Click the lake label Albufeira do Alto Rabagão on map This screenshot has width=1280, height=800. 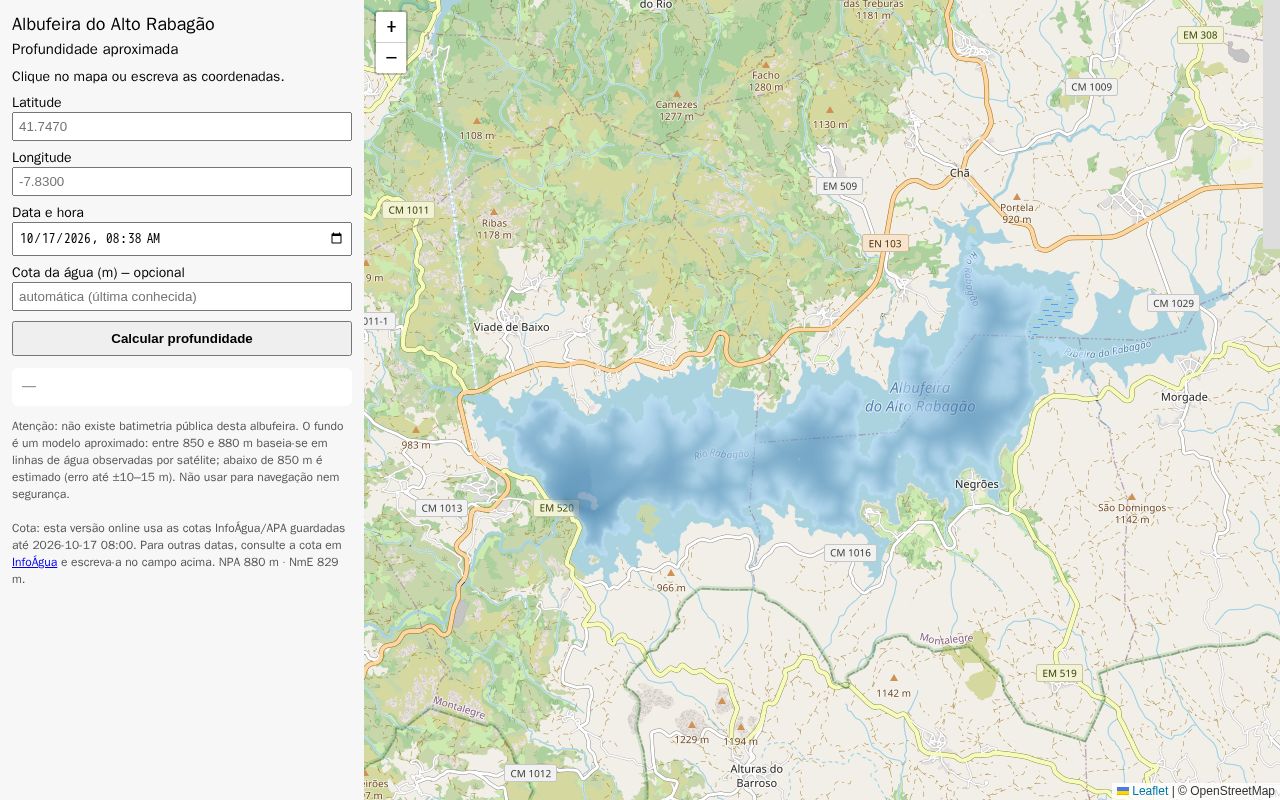pyautogui.click(x=920, y=397)
